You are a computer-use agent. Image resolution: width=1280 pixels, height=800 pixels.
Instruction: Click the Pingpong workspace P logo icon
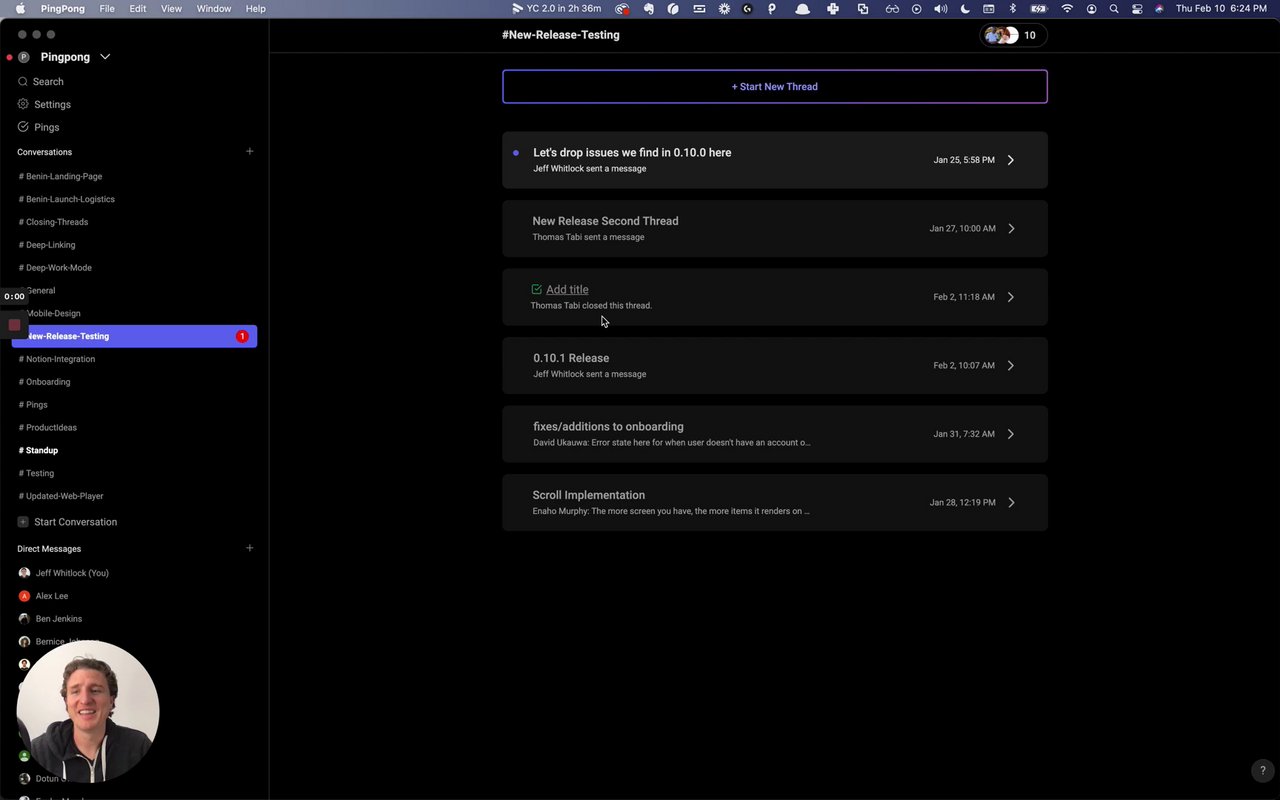[24, 57]
